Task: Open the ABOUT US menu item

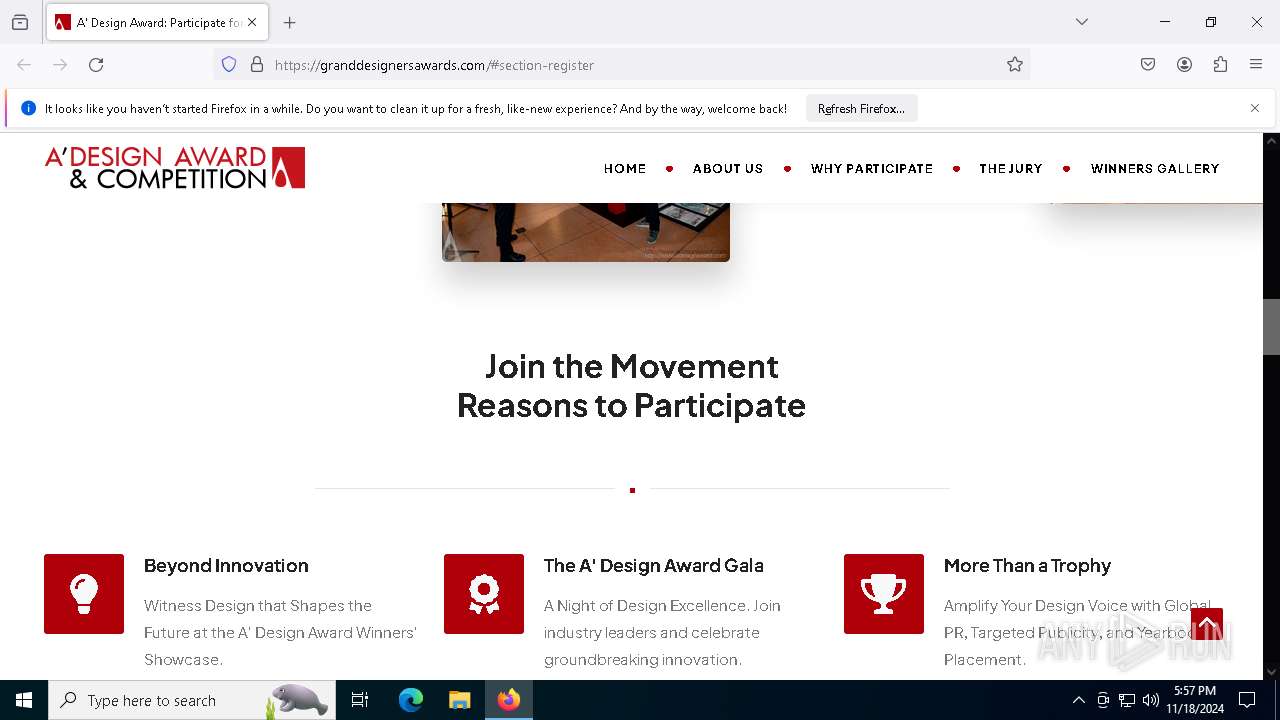Action: [728, 169]
